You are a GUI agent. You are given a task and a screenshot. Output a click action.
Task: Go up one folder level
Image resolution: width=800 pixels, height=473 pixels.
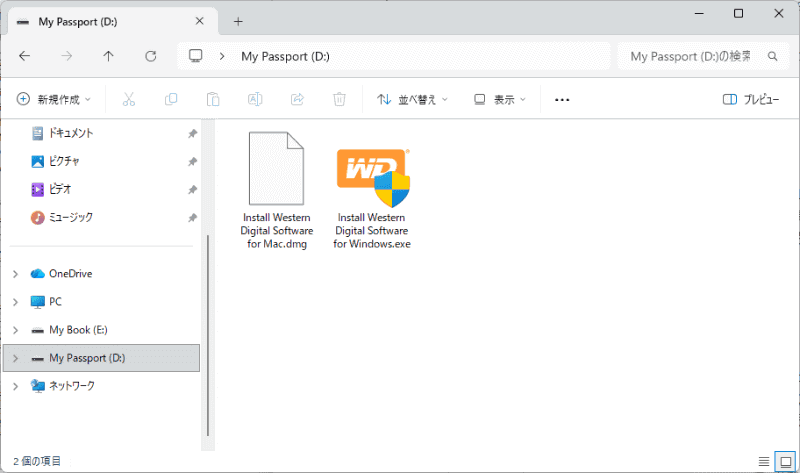pos(108,56)
